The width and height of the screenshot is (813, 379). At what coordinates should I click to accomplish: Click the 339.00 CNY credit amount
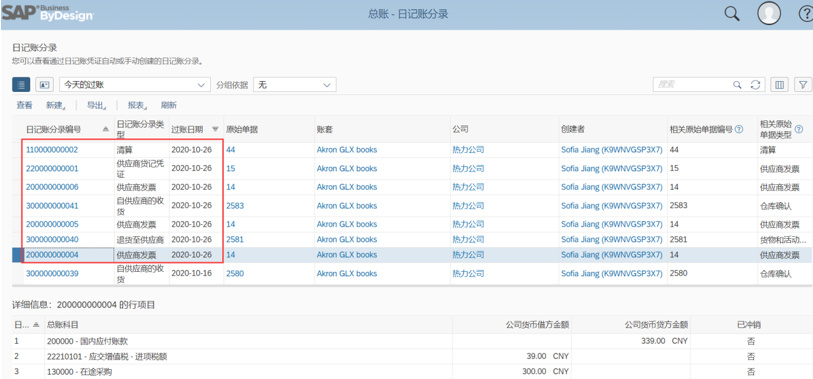click(664, 341)
